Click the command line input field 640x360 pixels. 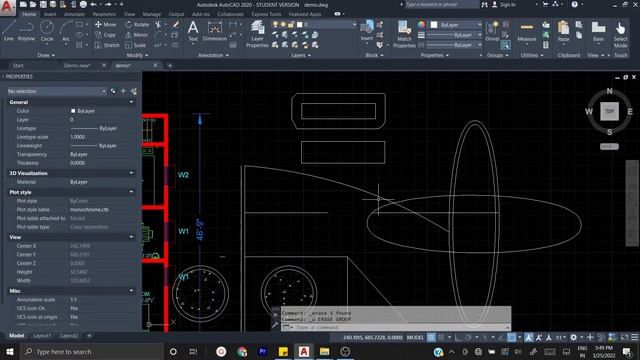[396, 327]
